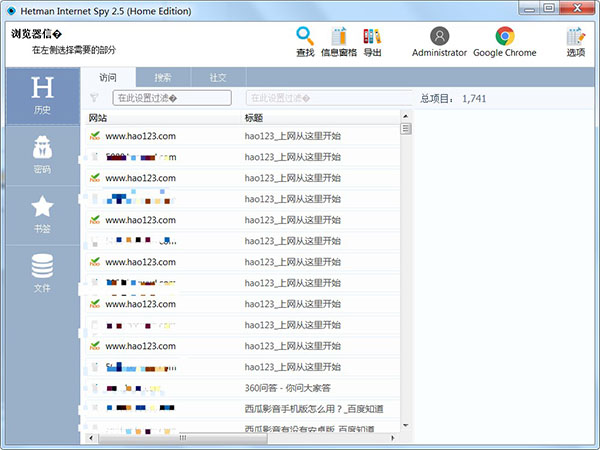
Task: Minimize the Hetman Internet Spy window
Action: (530, 8)
